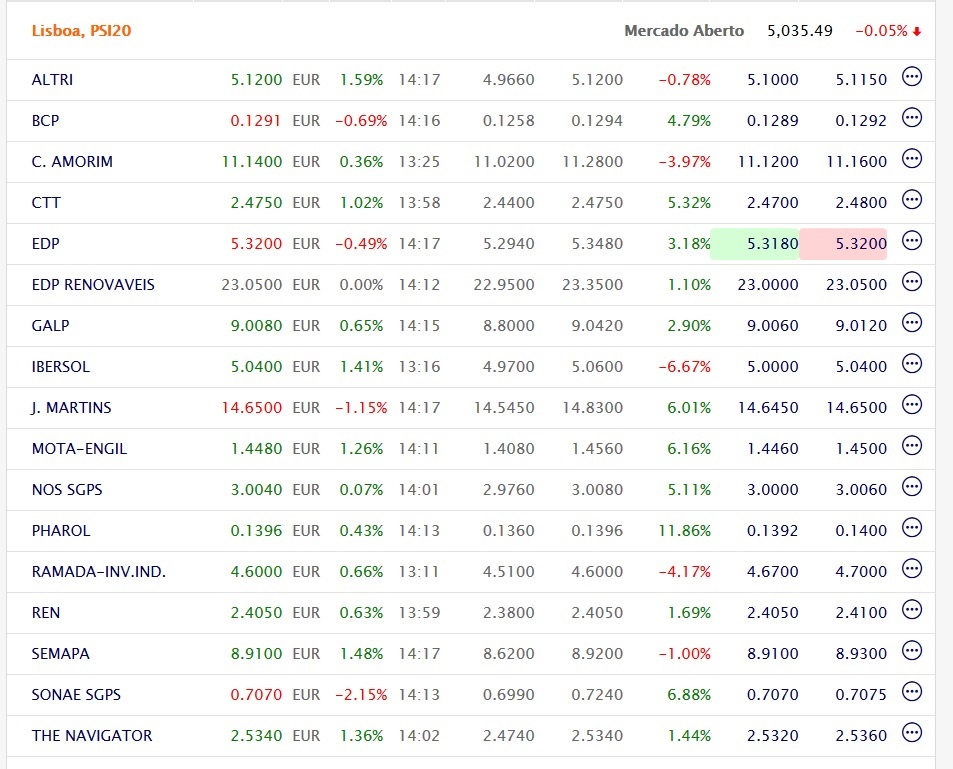Click the red arrow next to -0.05%

(917, 32)
